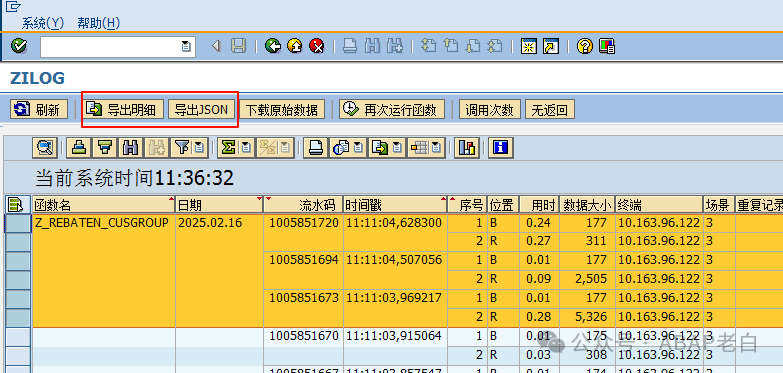783x373 pixels.
Task: Select timestamp cell 11:11:03,969217
Action: 395,298
